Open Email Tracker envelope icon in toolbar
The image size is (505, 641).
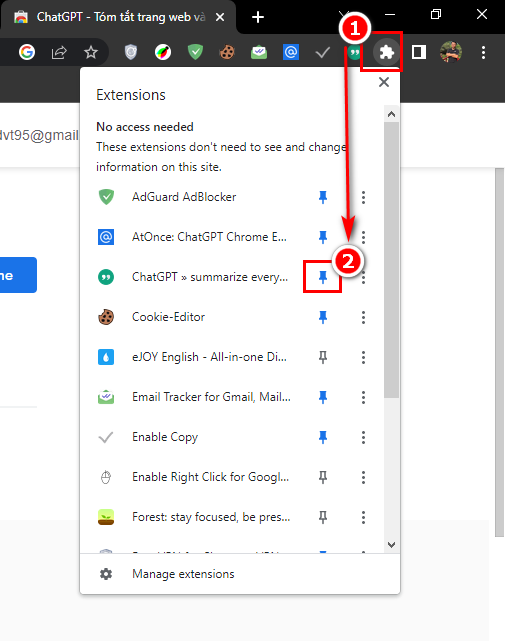pos(259,52)
